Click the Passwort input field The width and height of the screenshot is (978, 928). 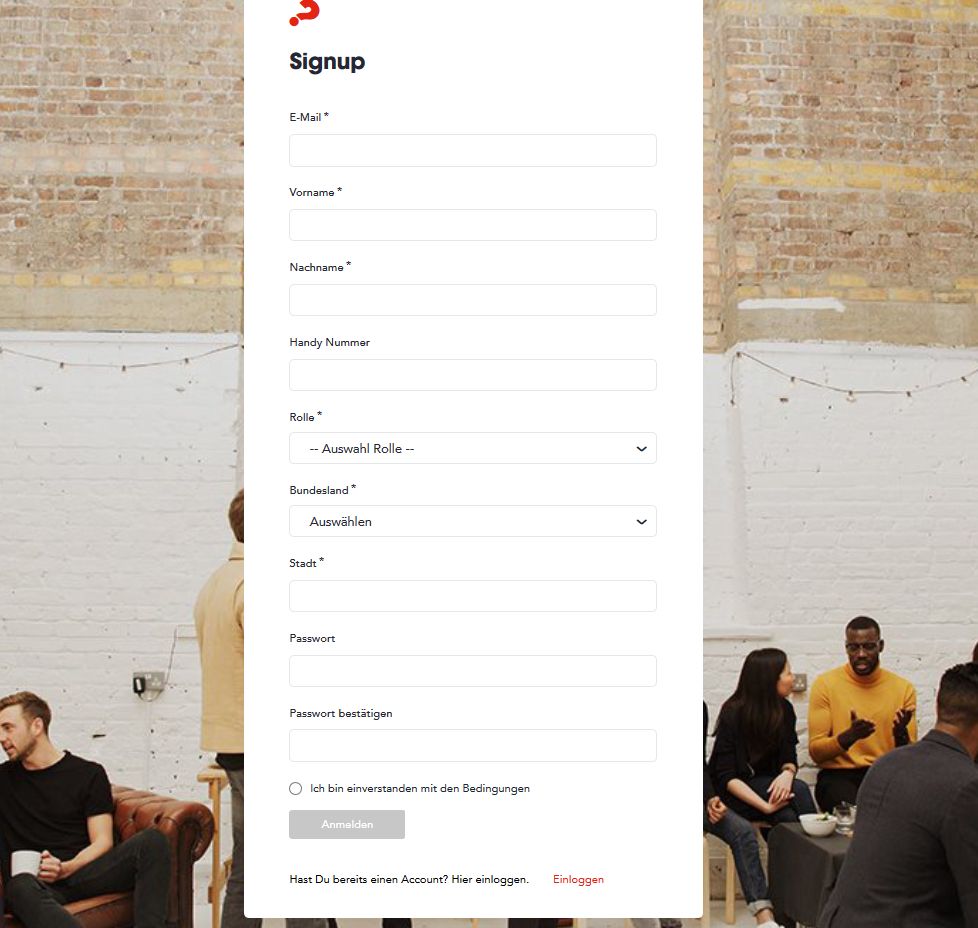pos(473,671)
